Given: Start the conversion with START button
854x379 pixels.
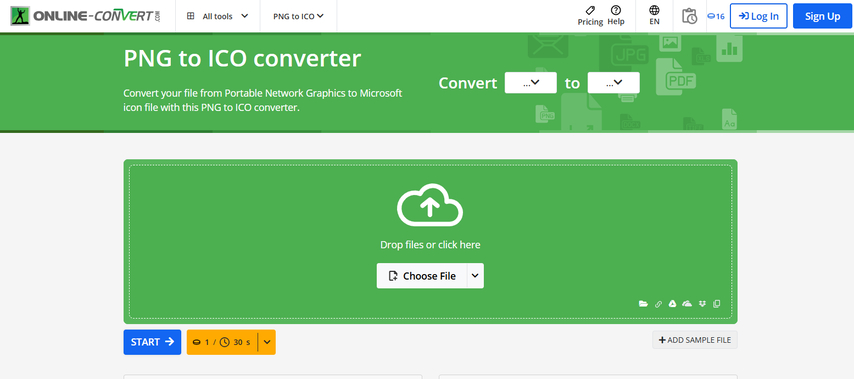Looking at the screenshot, I should [152, 342].
